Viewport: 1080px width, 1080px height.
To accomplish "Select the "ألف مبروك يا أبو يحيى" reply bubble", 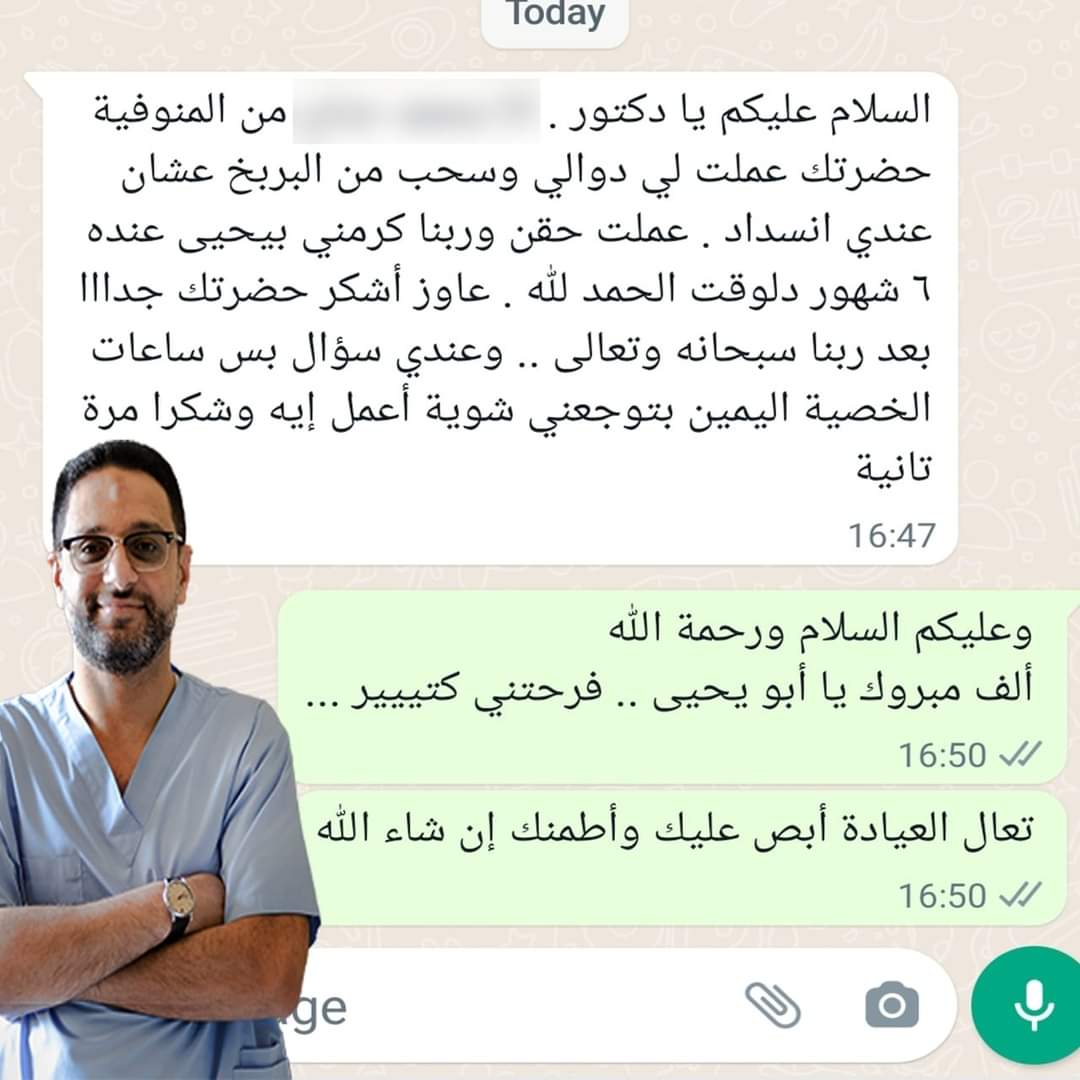I will 672,687.
